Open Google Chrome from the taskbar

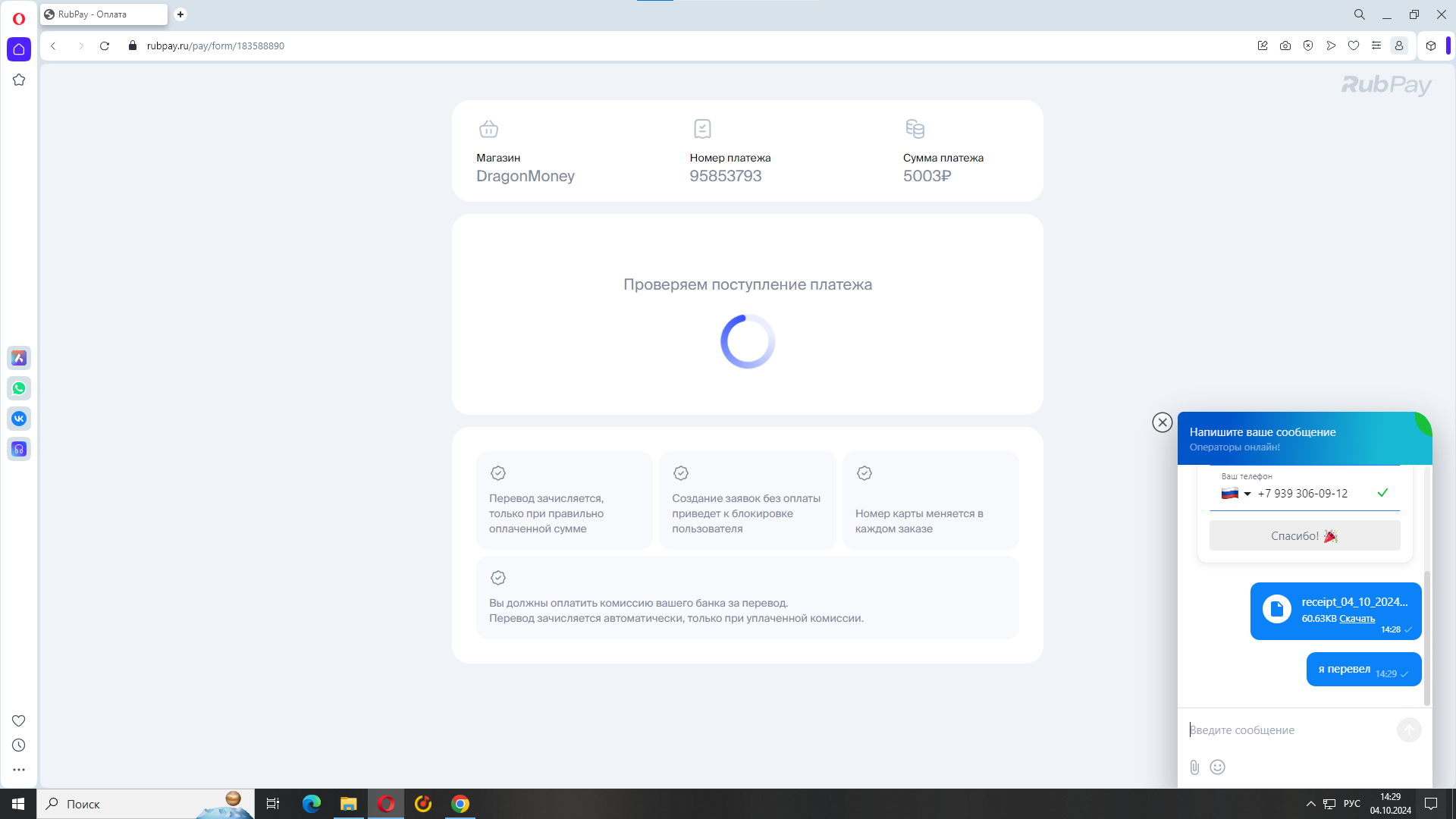[x=460, y=804]
